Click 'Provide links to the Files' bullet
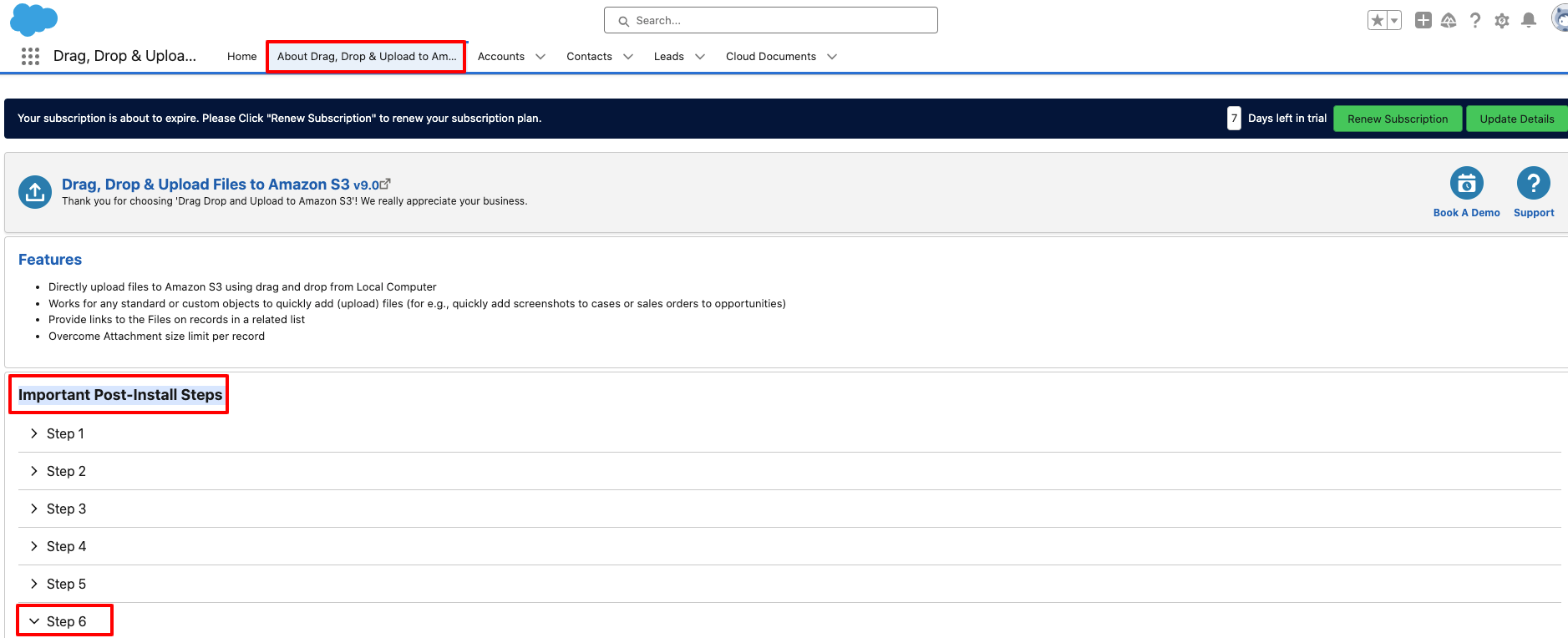The image size is (1568, 638). (x=176, y=320)
